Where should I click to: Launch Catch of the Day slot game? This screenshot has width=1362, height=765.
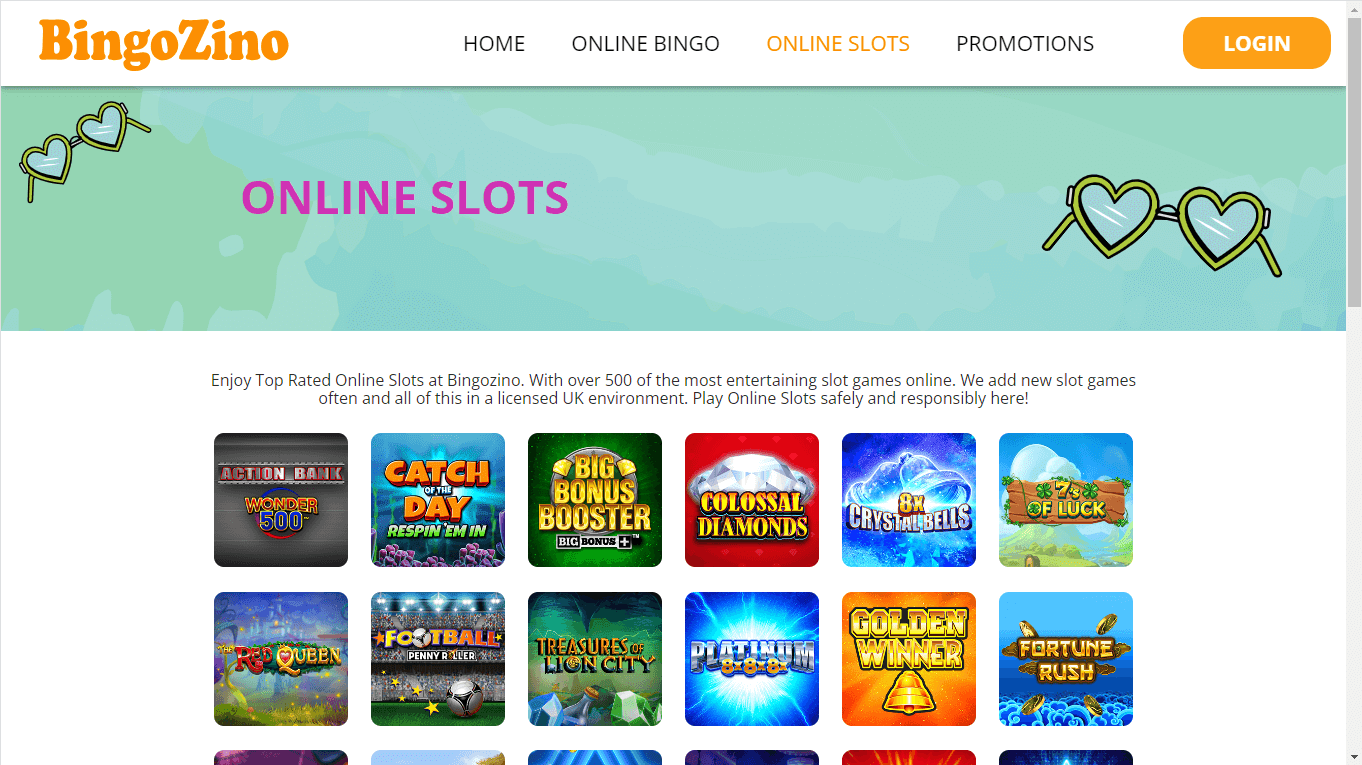[x=438, y=500]
